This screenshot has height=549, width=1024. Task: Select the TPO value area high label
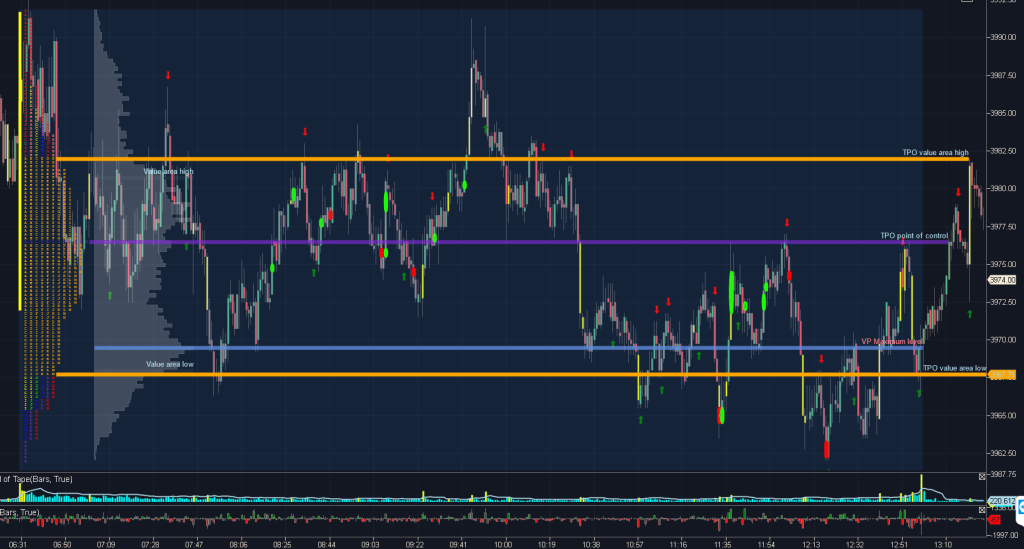pos(935,153)
